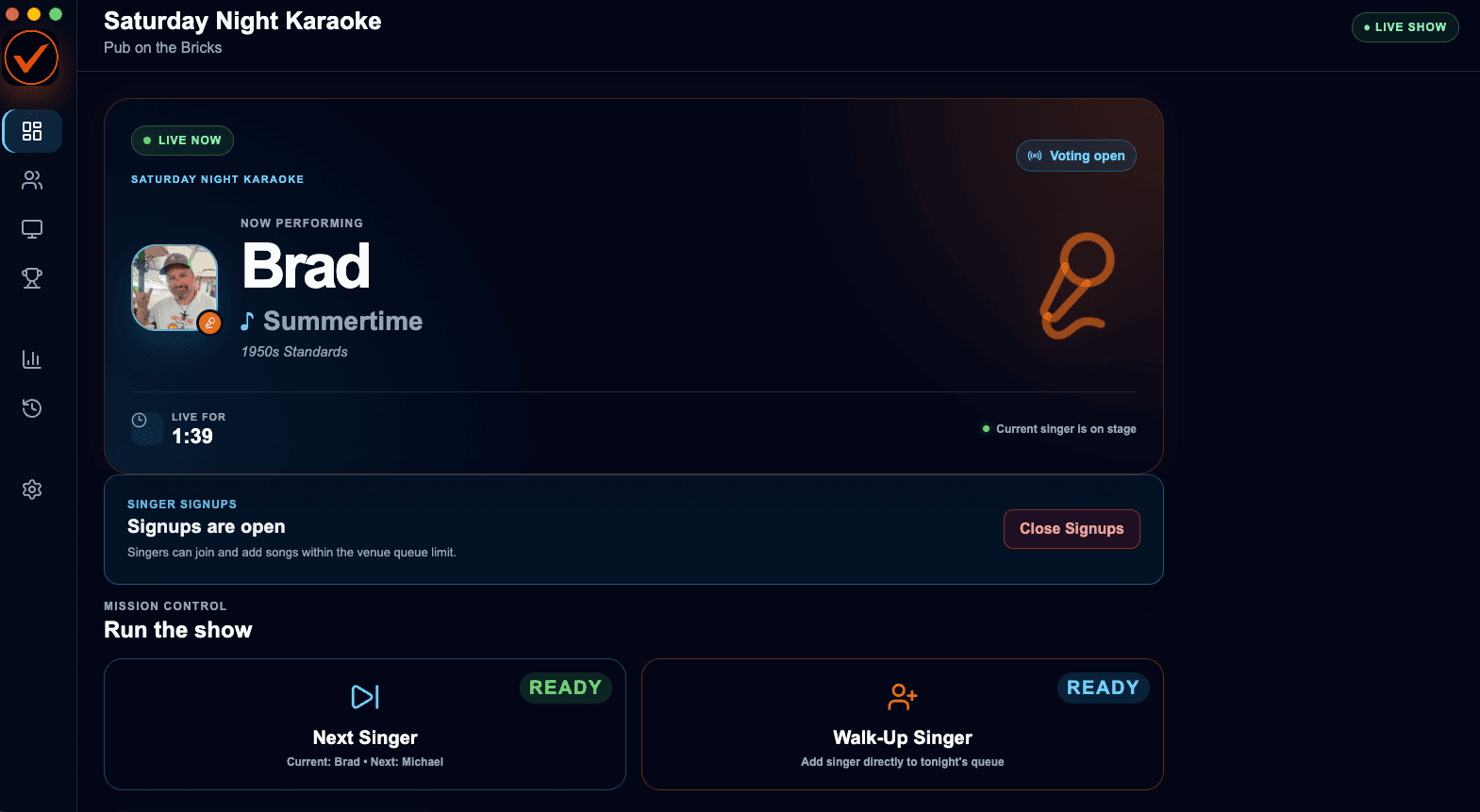This screenshot has height=812, width=1480.
Task: Open the history clock icon in sidebar
Action: tap(32, 408)
